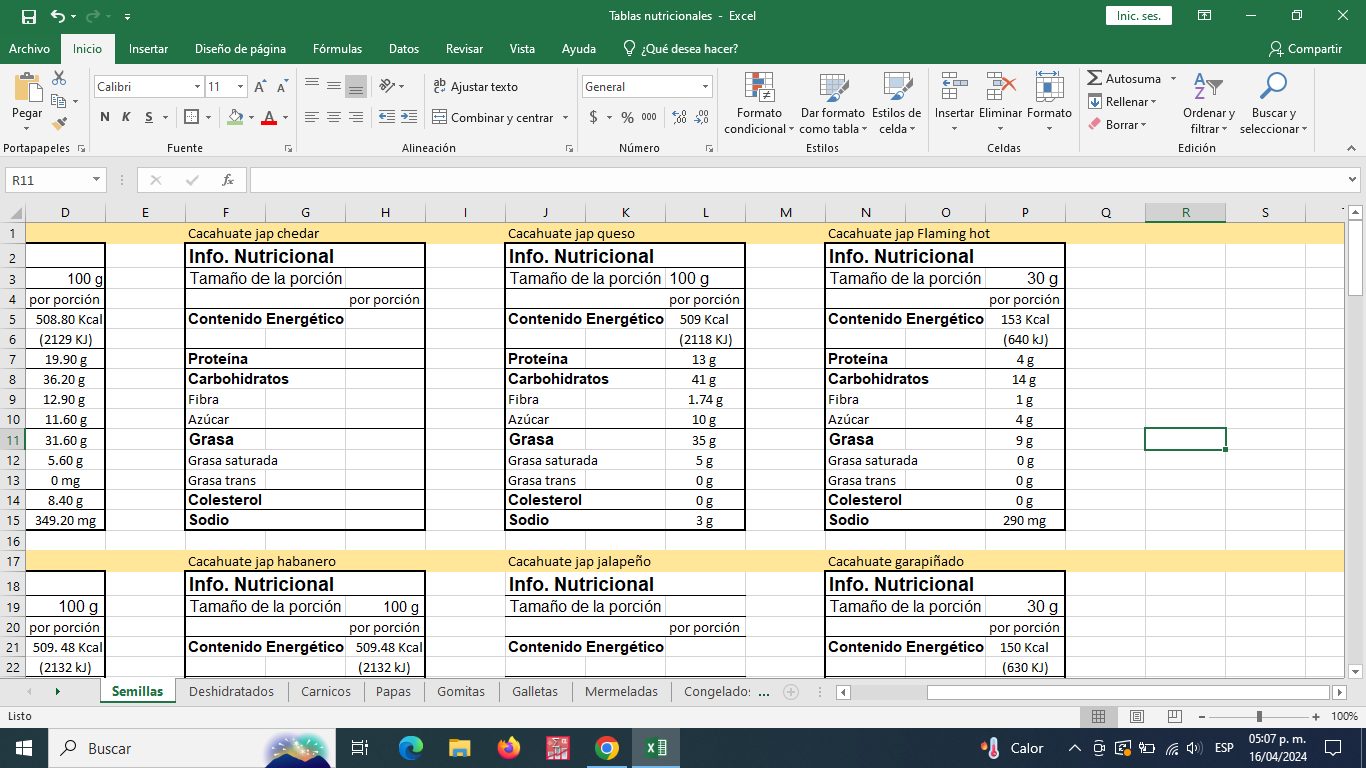Image resolution: width=1366 pixels, height=768 pixels.
Task: Click the Insertar cells icon
Action: [x=954, y=87]
